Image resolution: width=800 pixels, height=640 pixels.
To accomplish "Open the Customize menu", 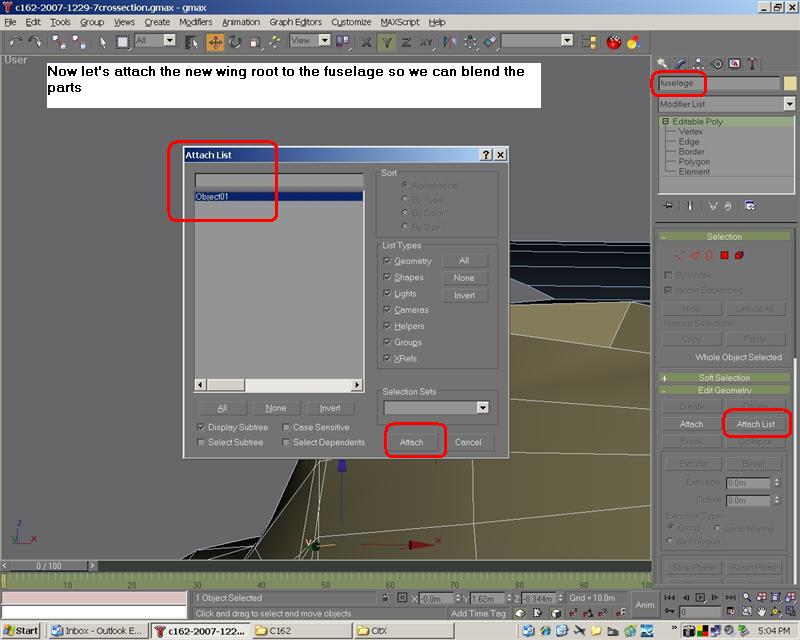I will pyautogui.click(x=351, y=22).
